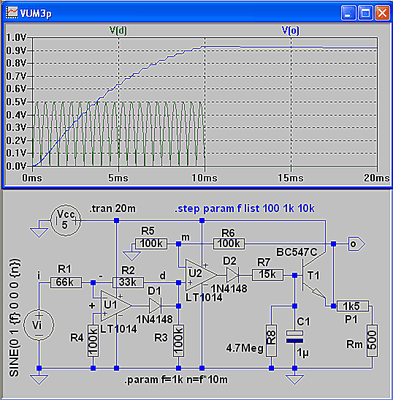Click the VUM3p waveform window icon

pos(12,12)
